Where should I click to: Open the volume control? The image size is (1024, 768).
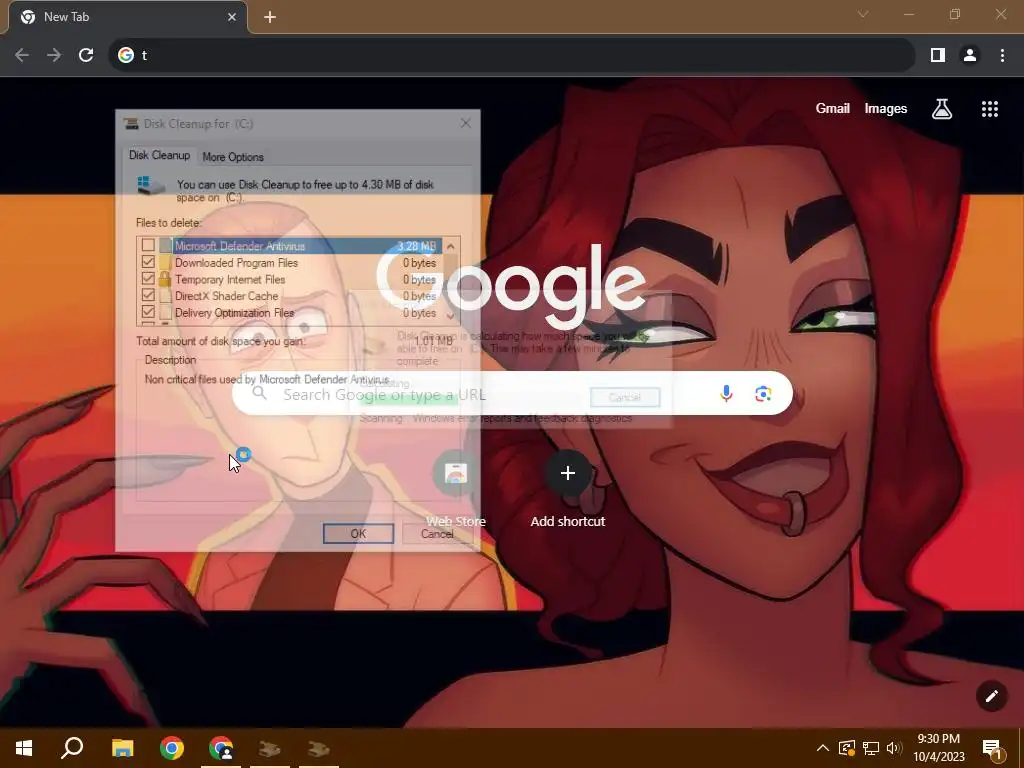(895, 748)
